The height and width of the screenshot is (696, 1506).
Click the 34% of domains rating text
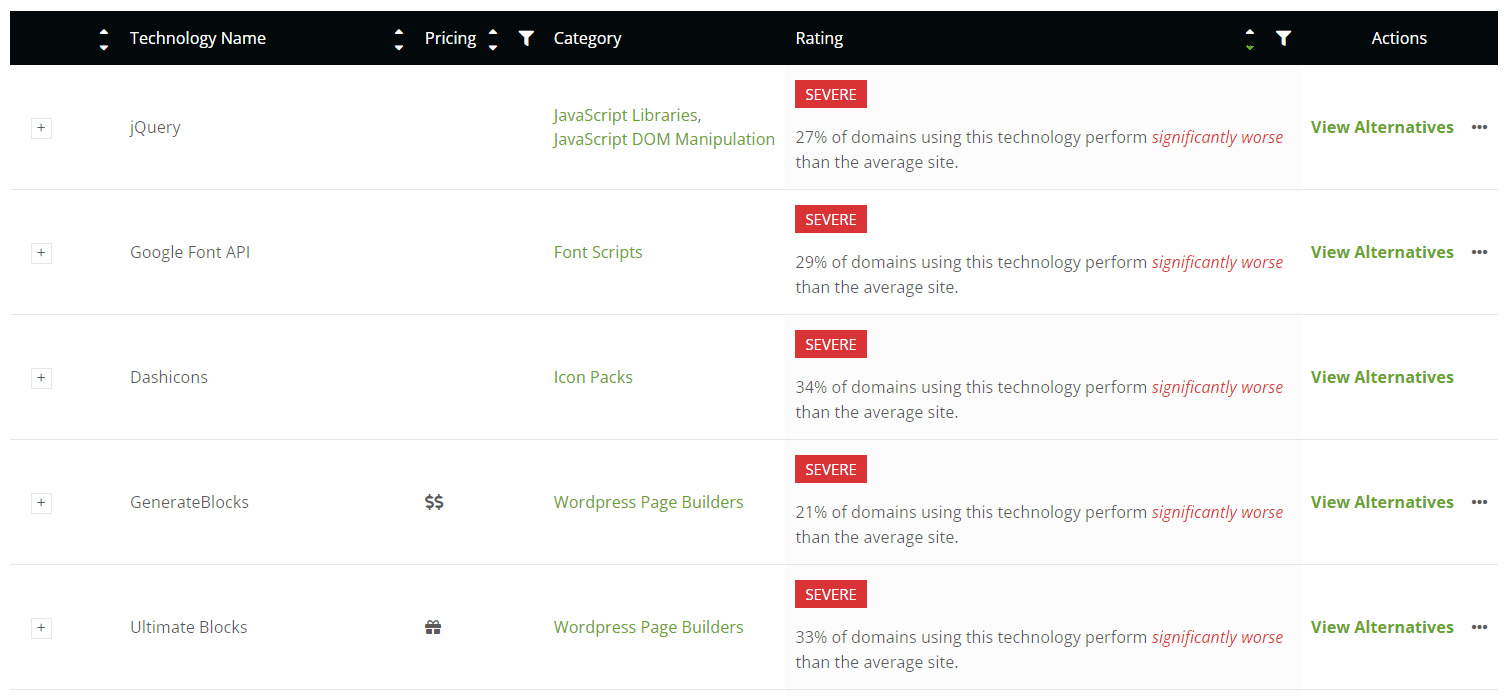(x=1039, y=399)
